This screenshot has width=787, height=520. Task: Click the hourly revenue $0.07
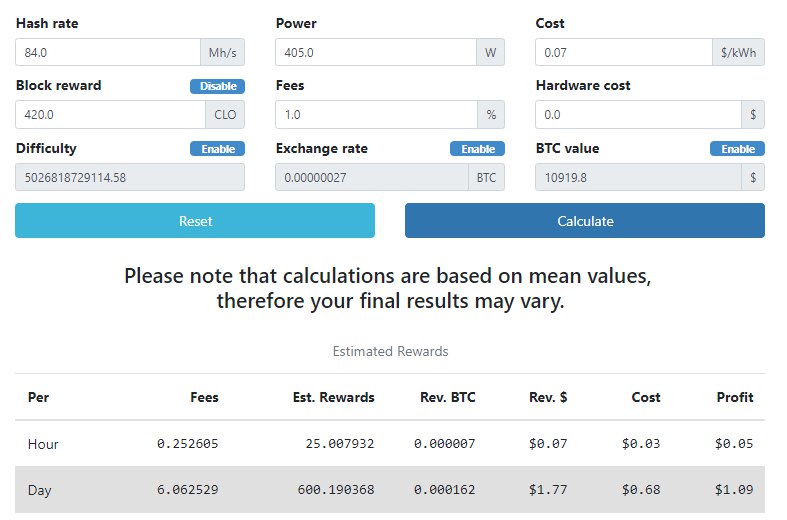[x=548, y=444]
